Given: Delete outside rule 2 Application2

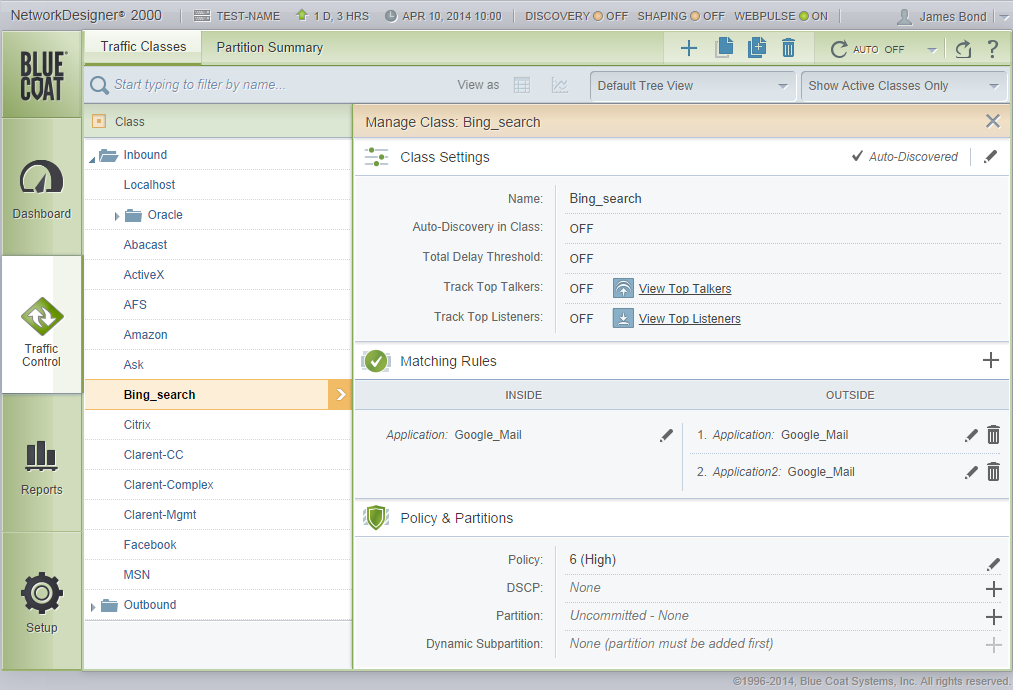Looking at the screenshot, I should tap(994, 472).
